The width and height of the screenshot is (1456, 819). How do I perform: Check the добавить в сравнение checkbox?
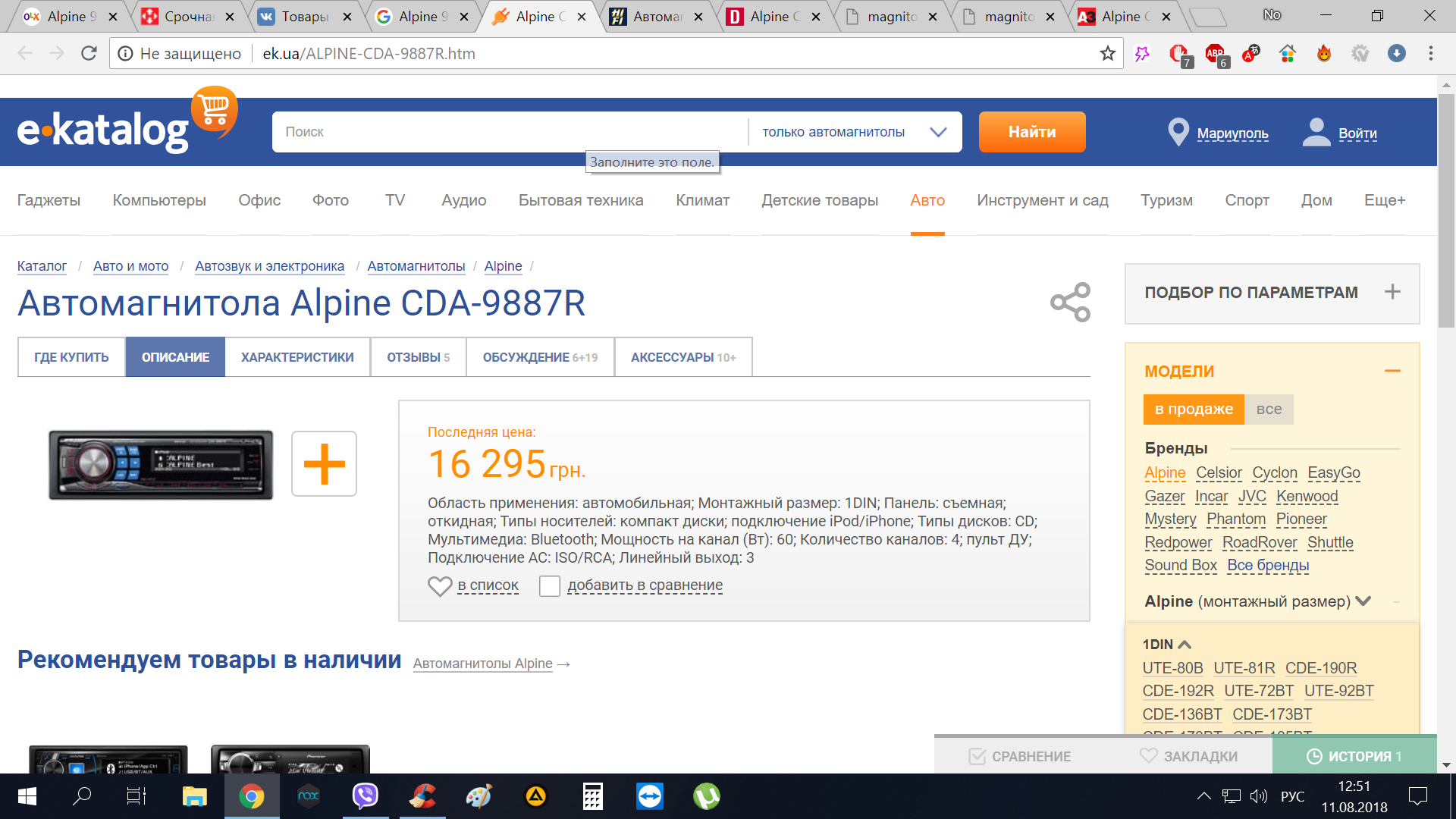point(550,586)
